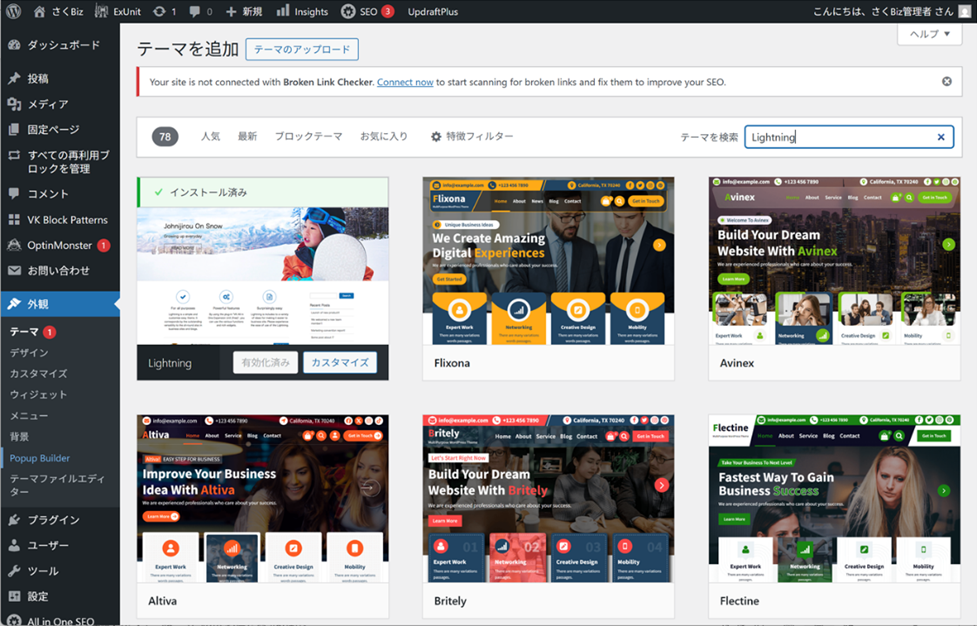Switch to the 人気 filter tab

pyautogui.click(x=211, y=136)
